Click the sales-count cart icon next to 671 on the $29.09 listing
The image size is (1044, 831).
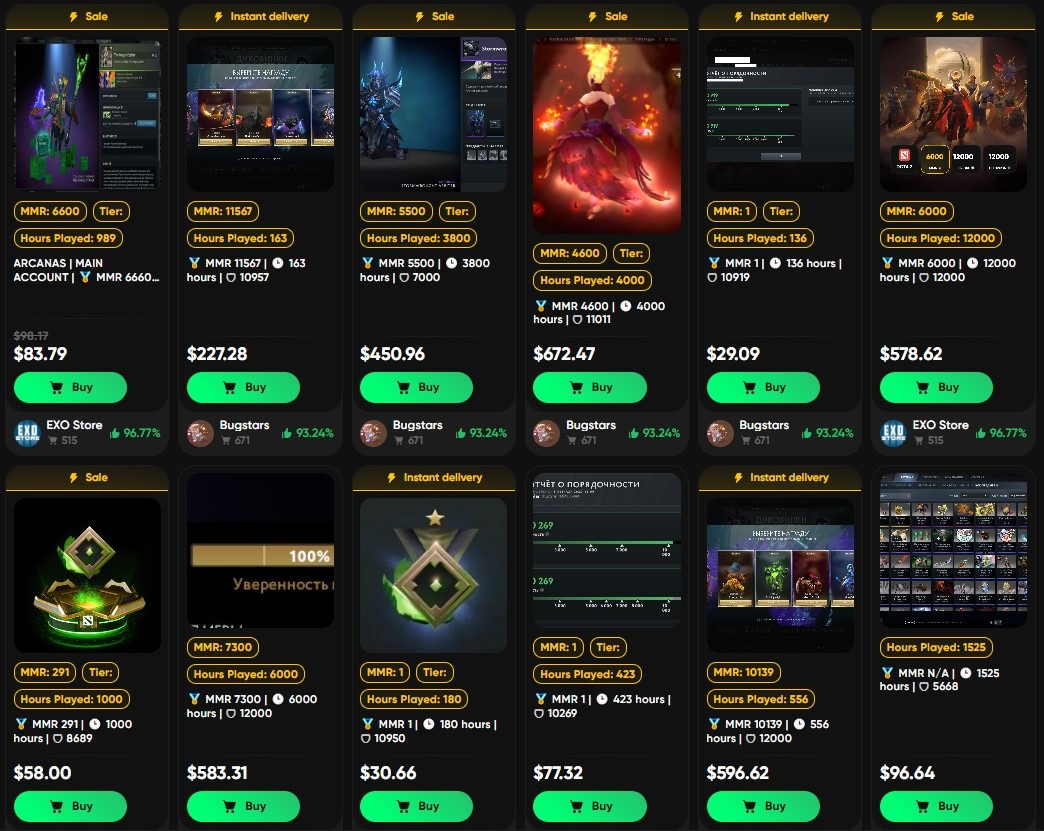coord(745,440)
